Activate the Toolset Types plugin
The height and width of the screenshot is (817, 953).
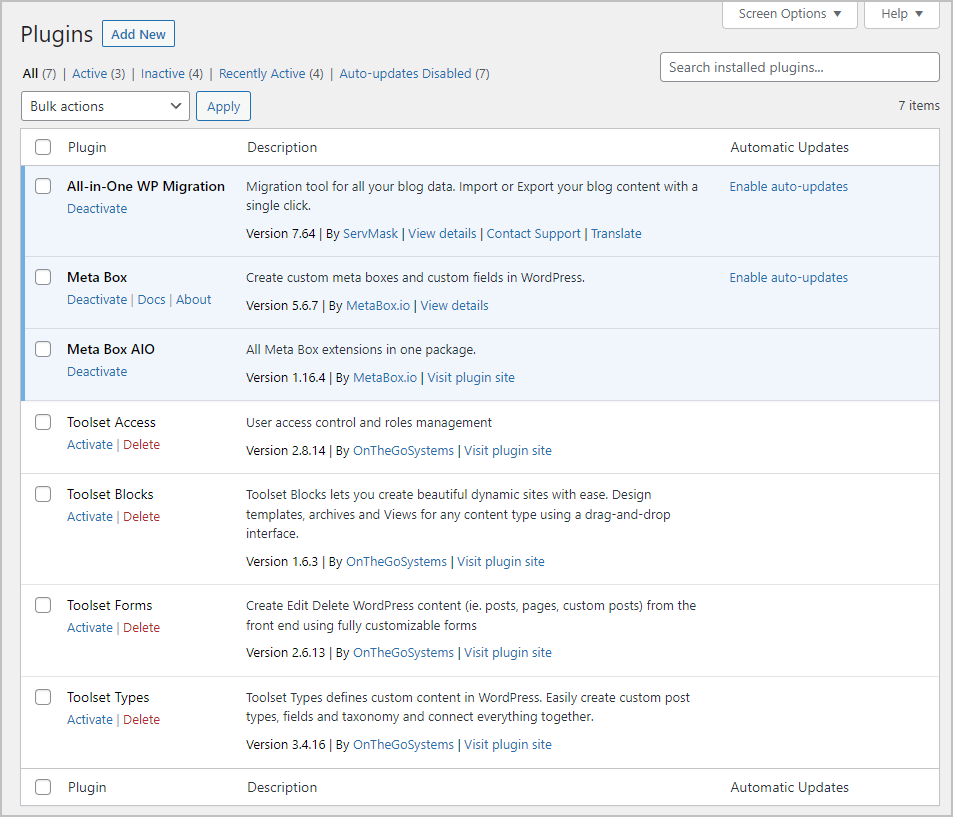[90, 719]
